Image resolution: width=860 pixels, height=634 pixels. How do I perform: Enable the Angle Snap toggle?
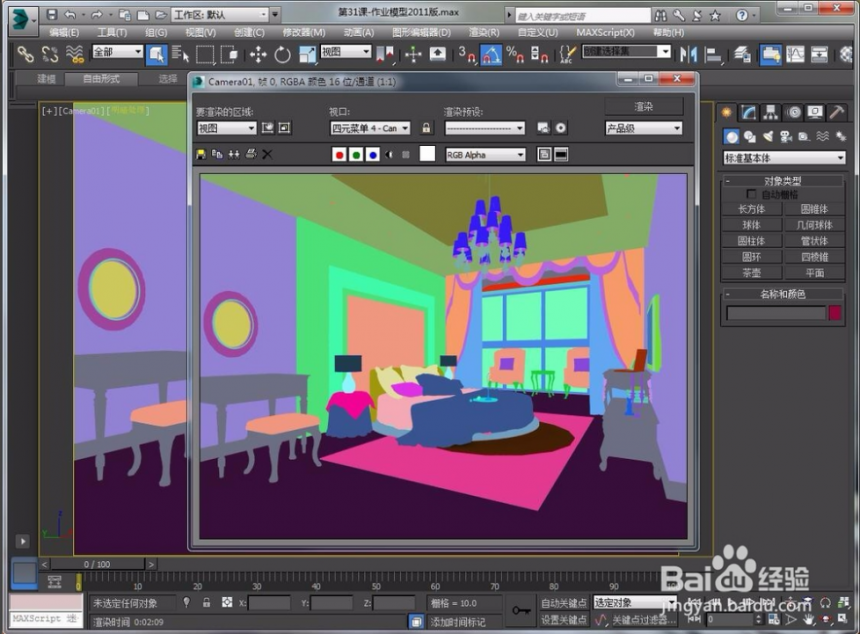click(491, 54)
